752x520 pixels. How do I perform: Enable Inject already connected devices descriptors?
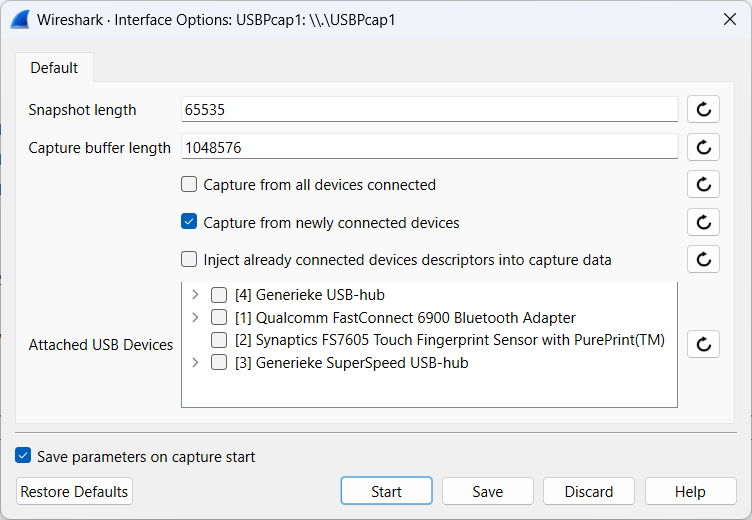point(189,260)
